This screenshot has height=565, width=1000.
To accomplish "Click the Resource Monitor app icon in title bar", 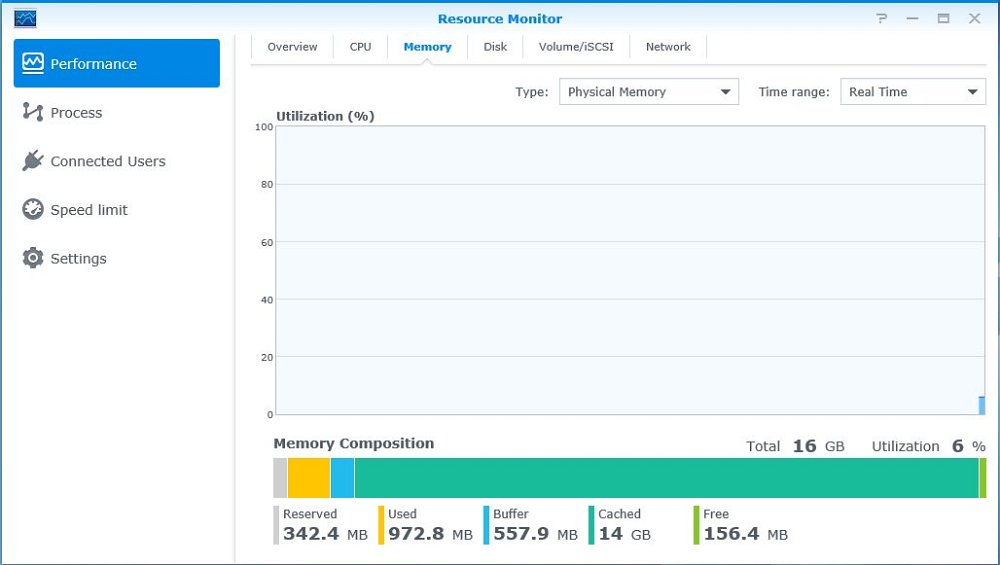I will tap(25, 18).
